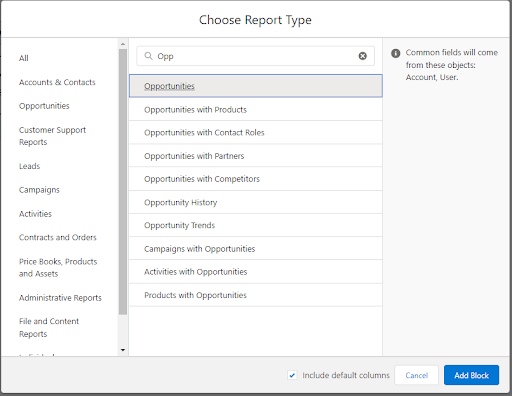This screenshot has height=396, width=512.
Task: Click the category list scroll up arrow
Action: 123,44
